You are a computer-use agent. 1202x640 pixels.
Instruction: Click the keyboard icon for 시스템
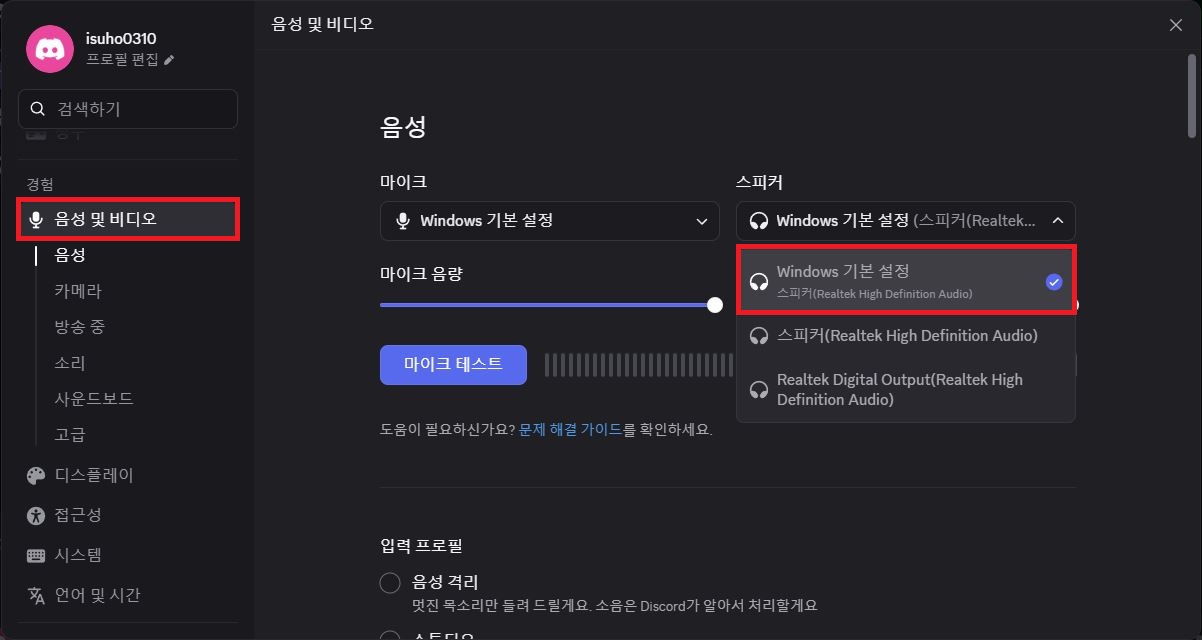click(37, 555)
